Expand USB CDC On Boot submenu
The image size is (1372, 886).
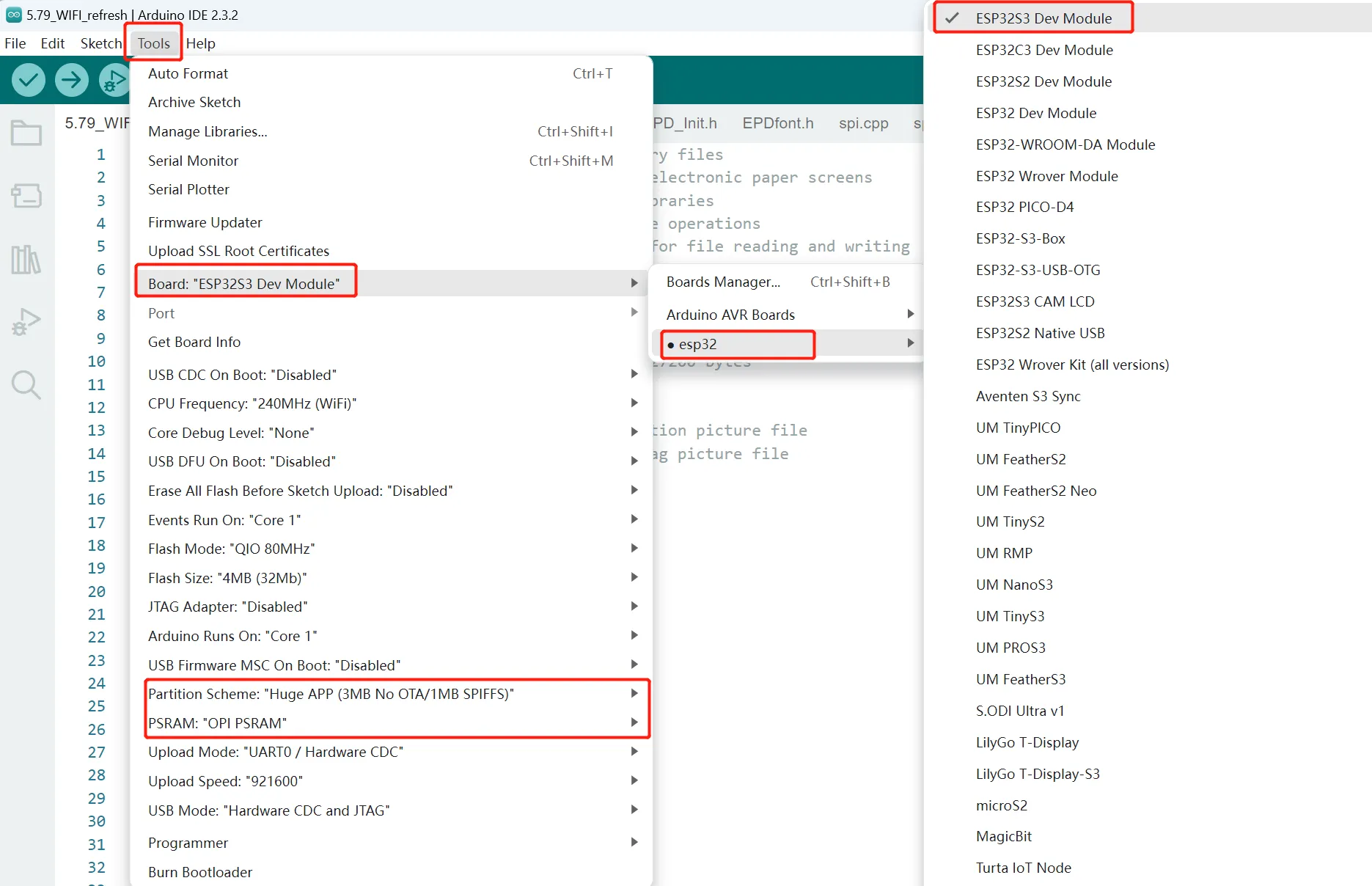(391, 375)
